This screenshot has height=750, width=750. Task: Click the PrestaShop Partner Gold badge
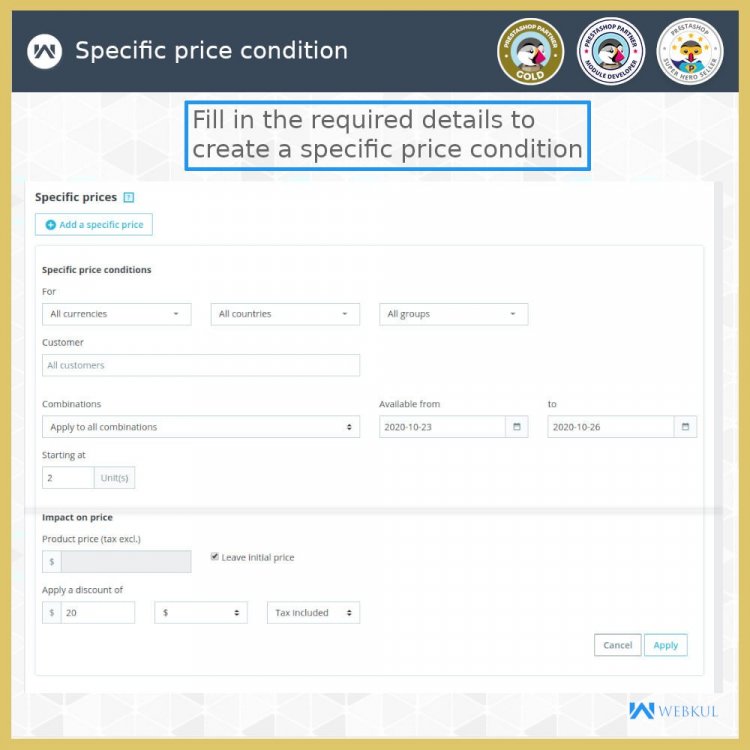click(530, 51)
